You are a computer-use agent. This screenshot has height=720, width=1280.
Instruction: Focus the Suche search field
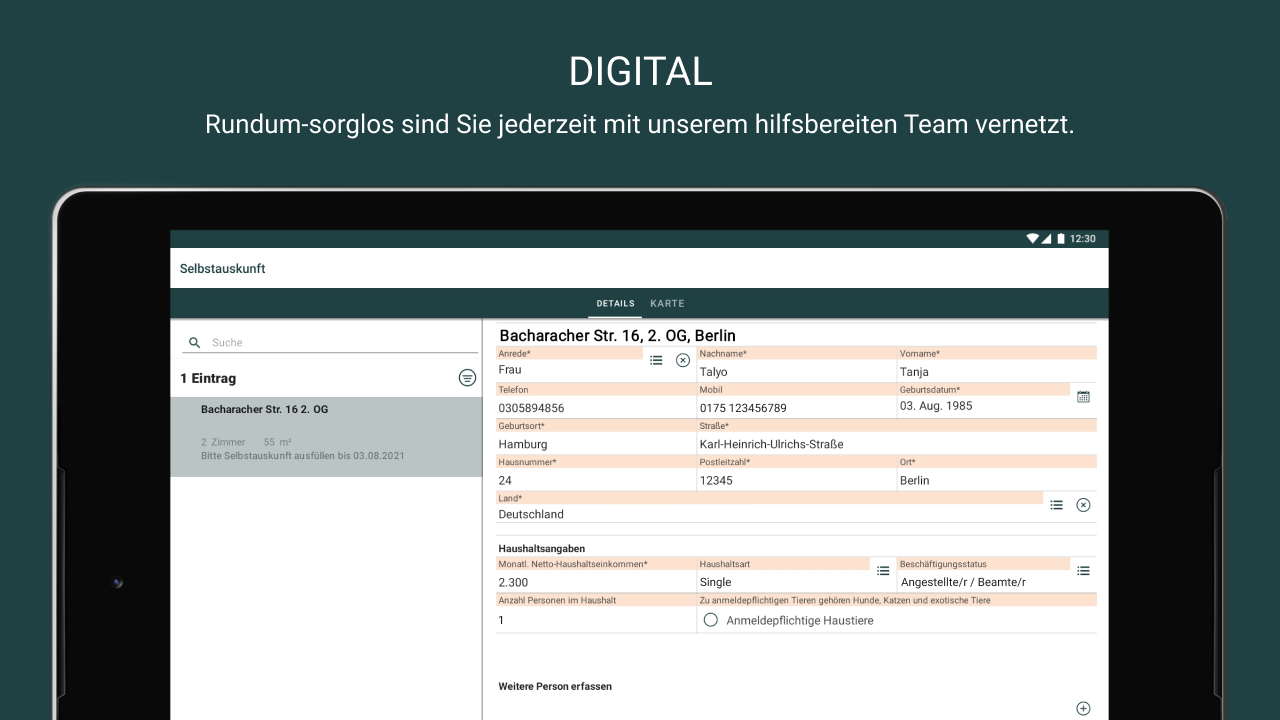click(330, 342)
